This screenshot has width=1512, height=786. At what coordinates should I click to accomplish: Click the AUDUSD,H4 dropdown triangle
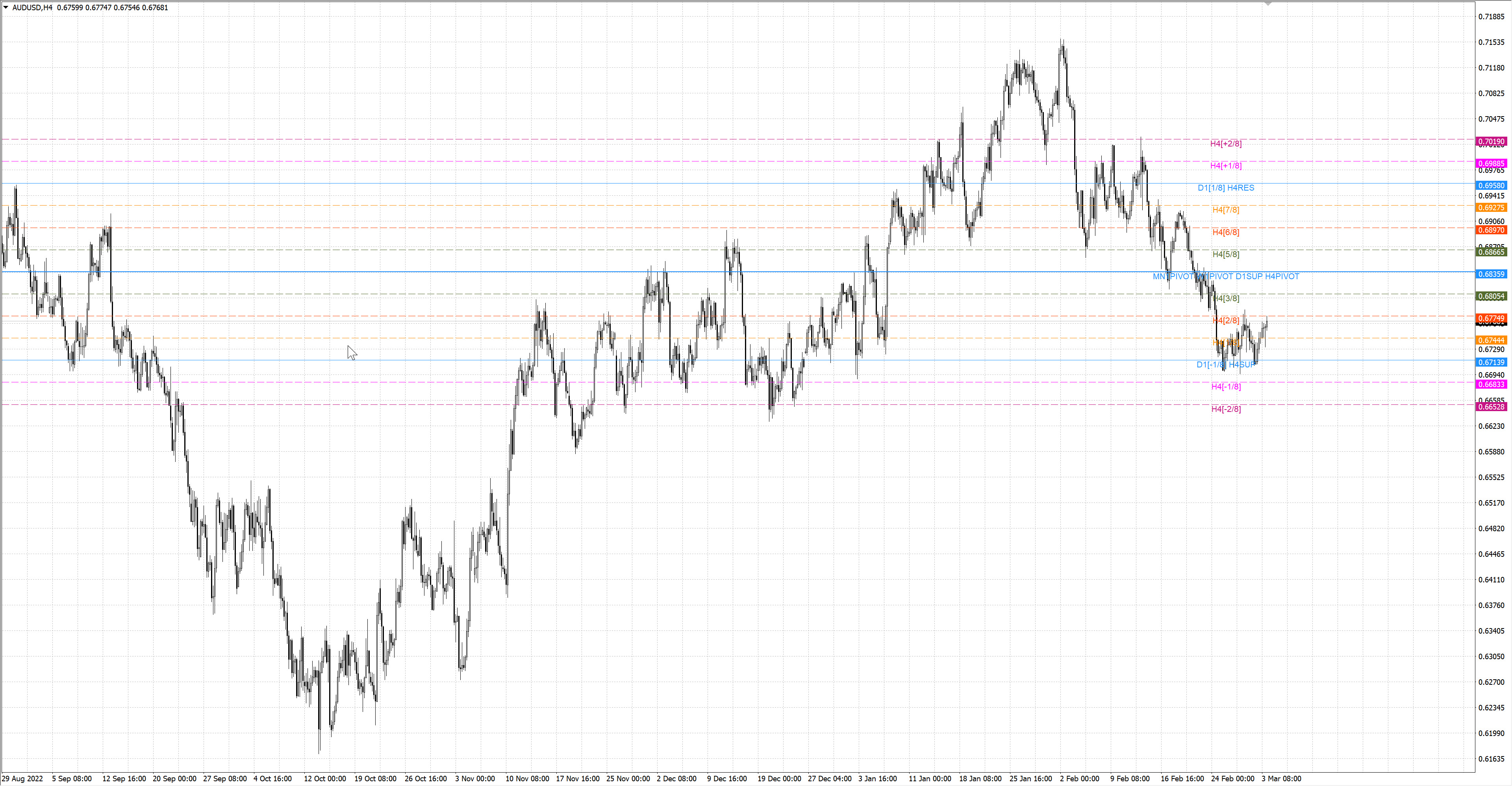click(6, 7)
